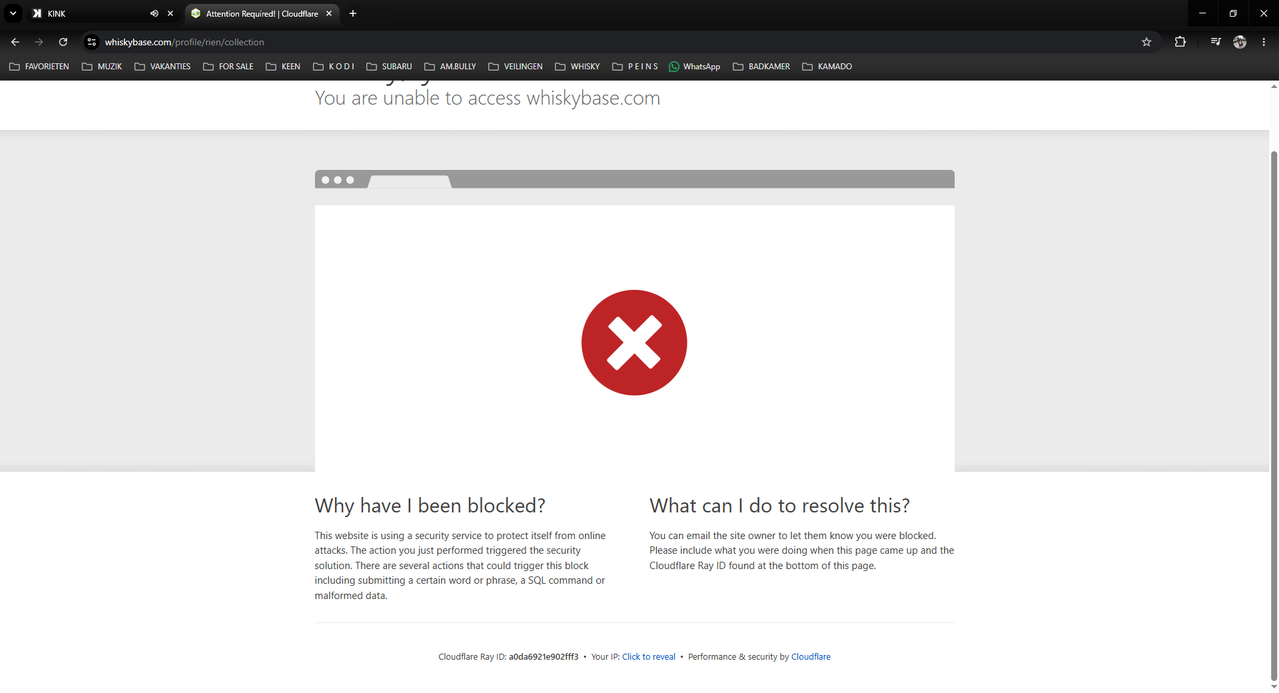Open the BADKAMER bookmarks folder

(761, 67)
